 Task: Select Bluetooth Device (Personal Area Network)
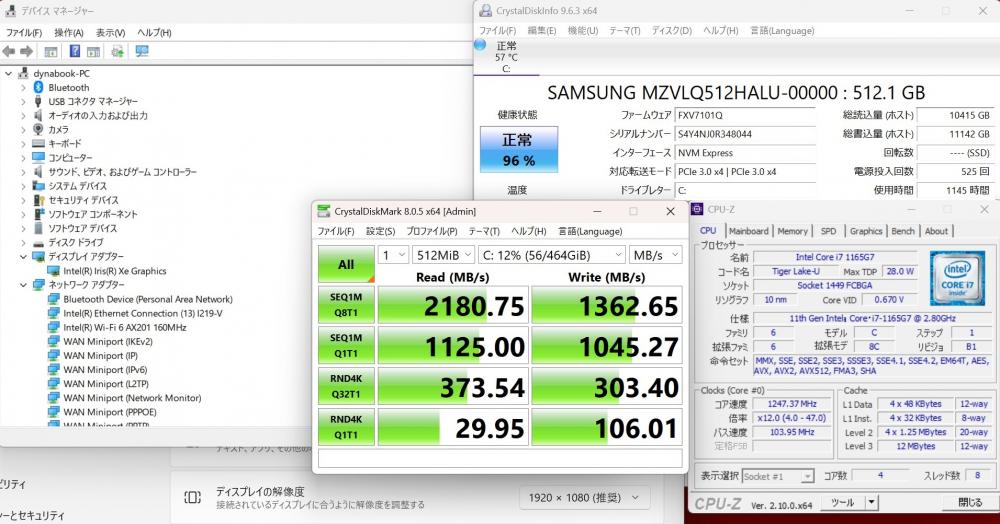[x=147, y=299]
